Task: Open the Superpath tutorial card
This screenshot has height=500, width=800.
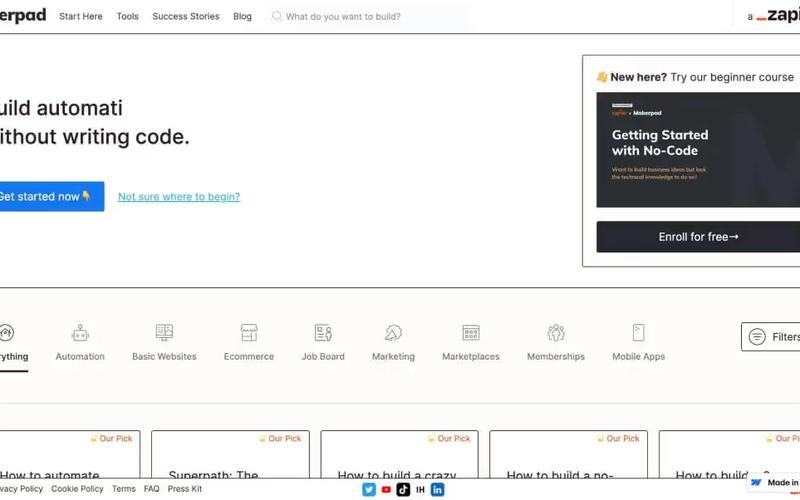Action: 231,454
